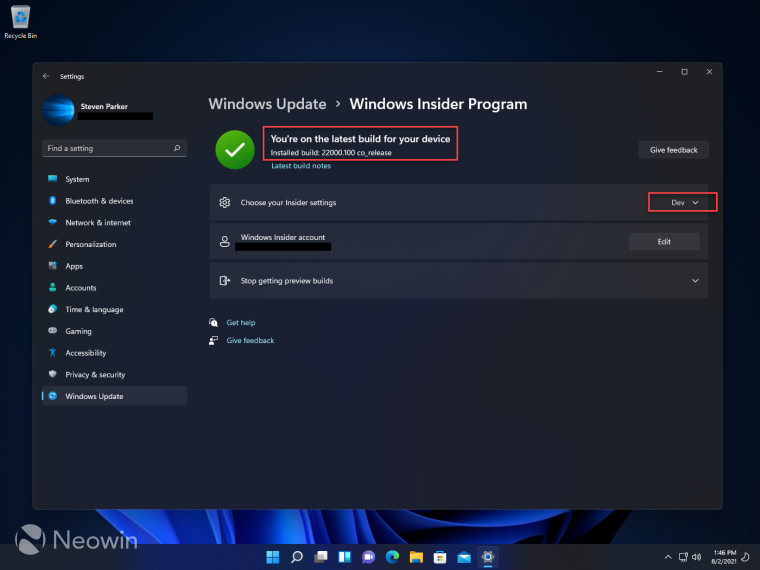Screen dimensions: 760x570
Task: Click the Windows Update breadcrumb heading
Action: point(267,104)
